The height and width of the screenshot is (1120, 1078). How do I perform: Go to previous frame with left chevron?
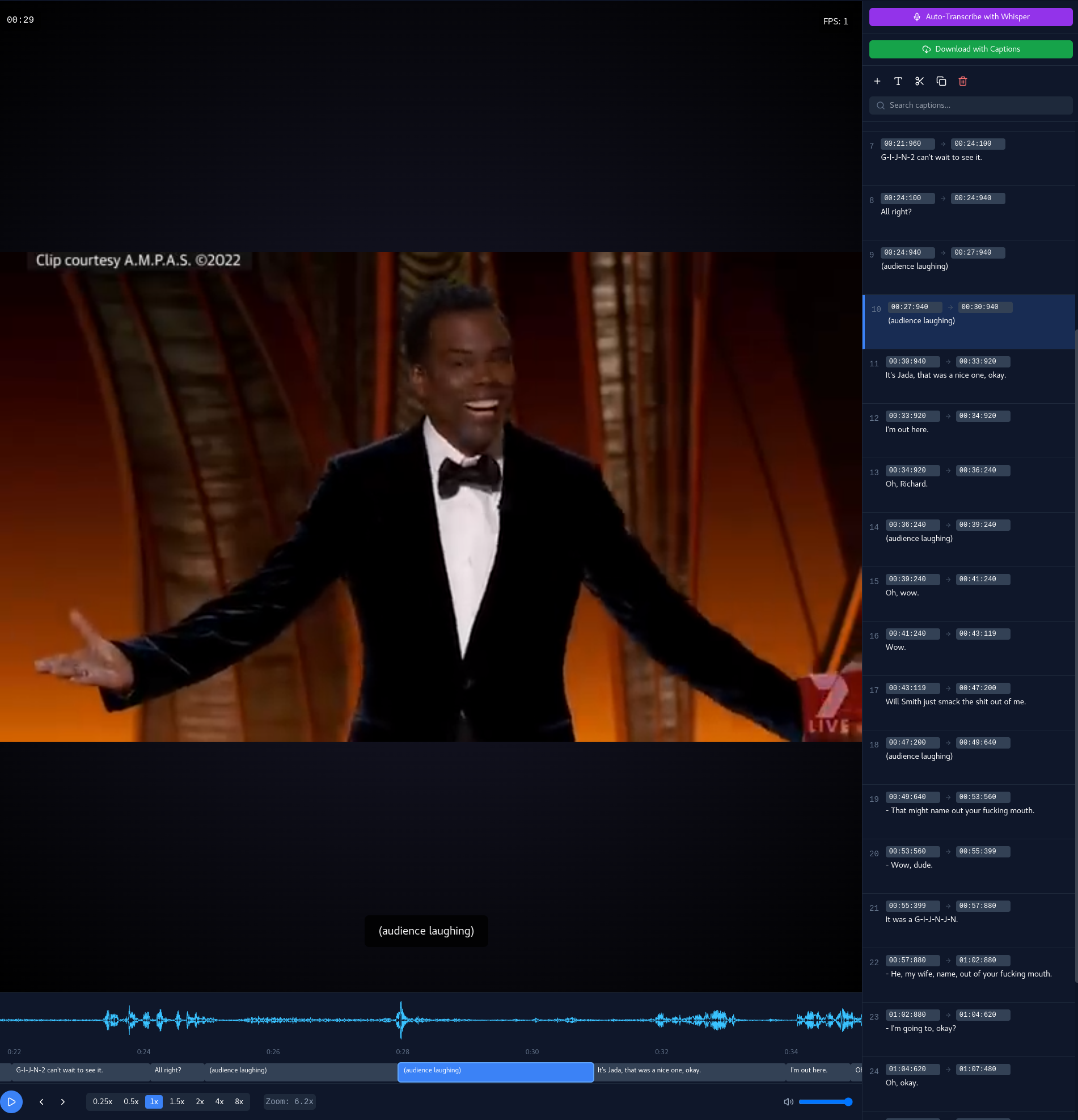tap(41, 1102)
